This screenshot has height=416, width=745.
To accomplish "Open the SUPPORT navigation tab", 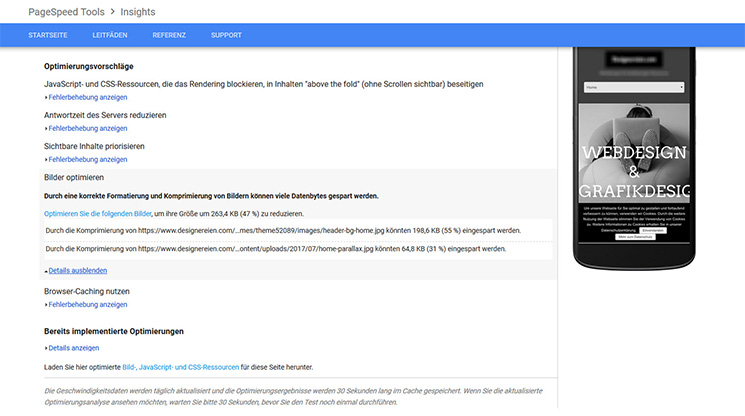I will 226,35.
